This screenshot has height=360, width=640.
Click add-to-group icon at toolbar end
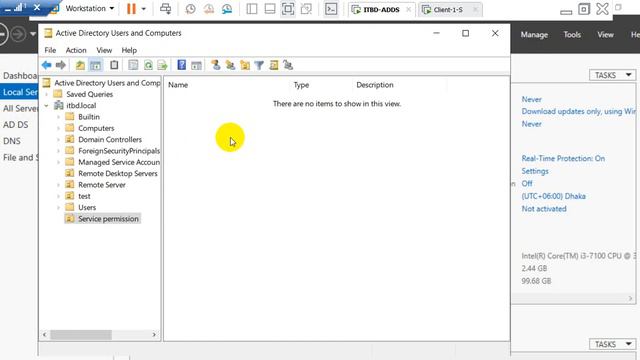tap(288, 65)
